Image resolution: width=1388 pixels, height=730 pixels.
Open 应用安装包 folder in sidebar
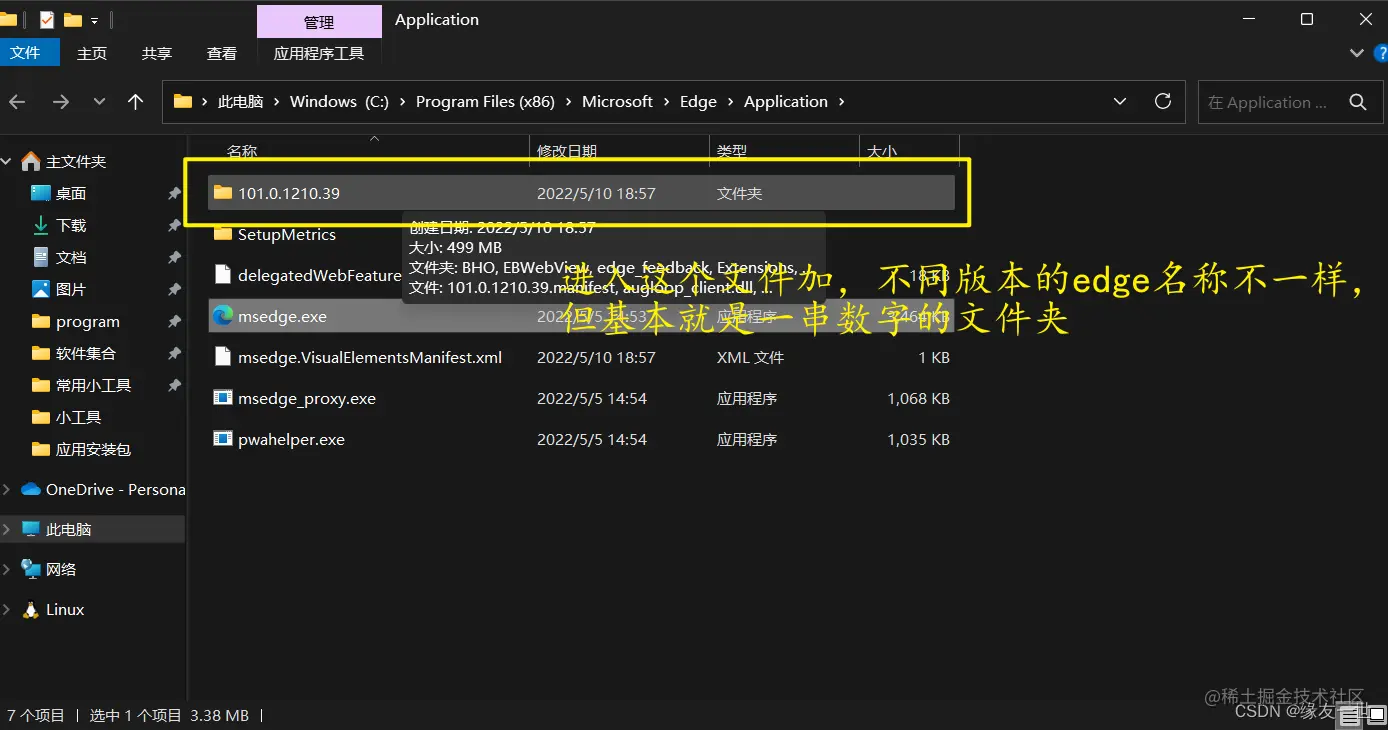point(93,449)
